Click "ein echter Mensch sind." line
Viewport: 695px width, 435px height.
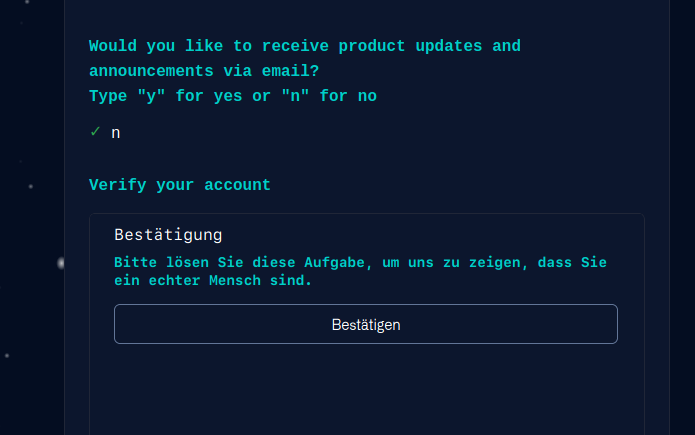tap(213, 281)
